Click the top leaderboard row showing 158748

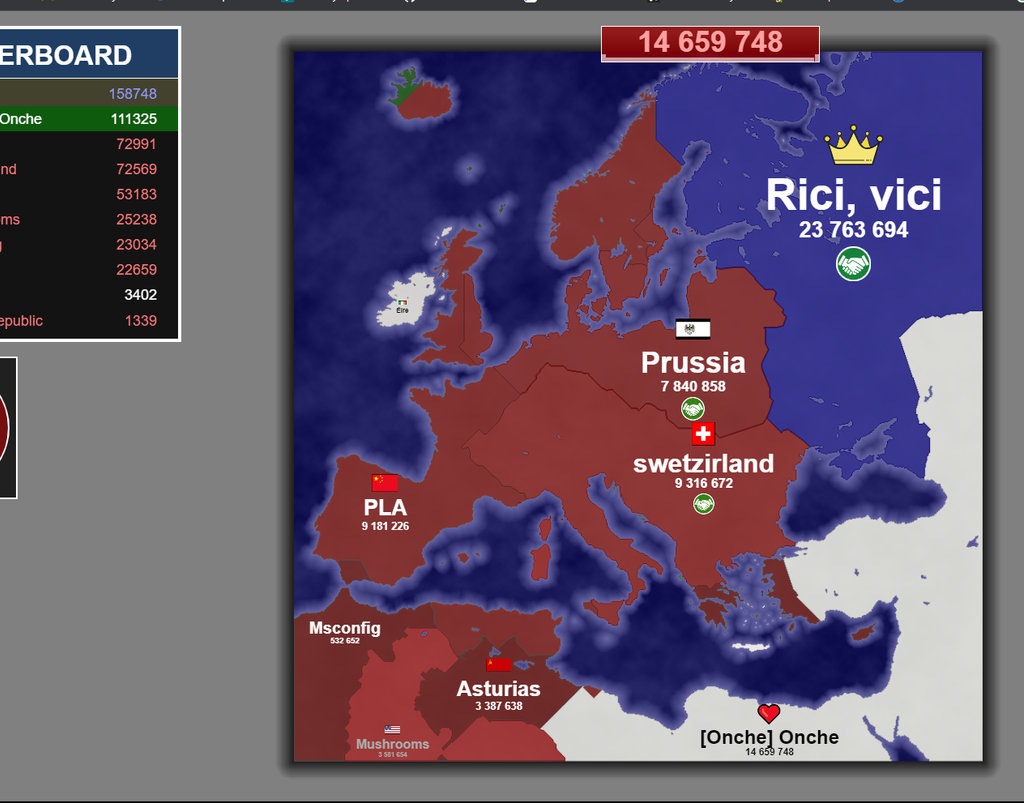[88, 93]
